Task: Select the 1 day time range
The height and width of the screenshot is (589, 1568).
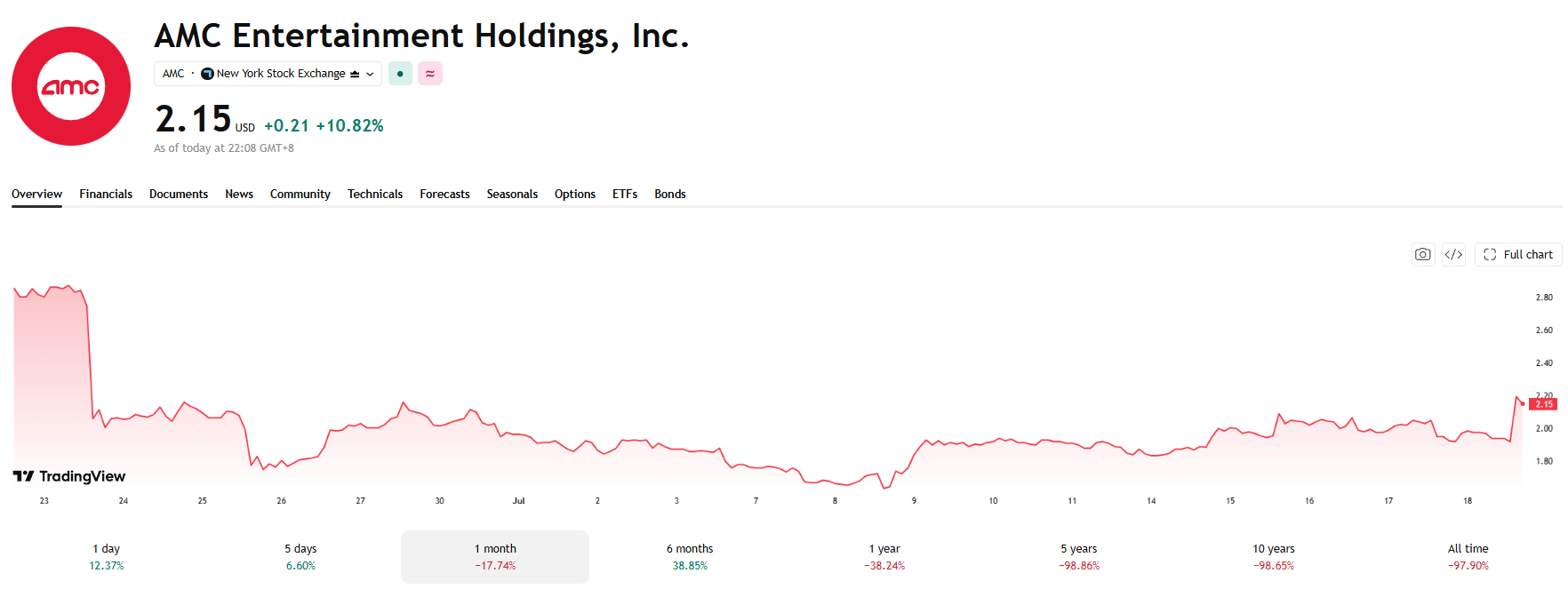Action: coord(107,557)
